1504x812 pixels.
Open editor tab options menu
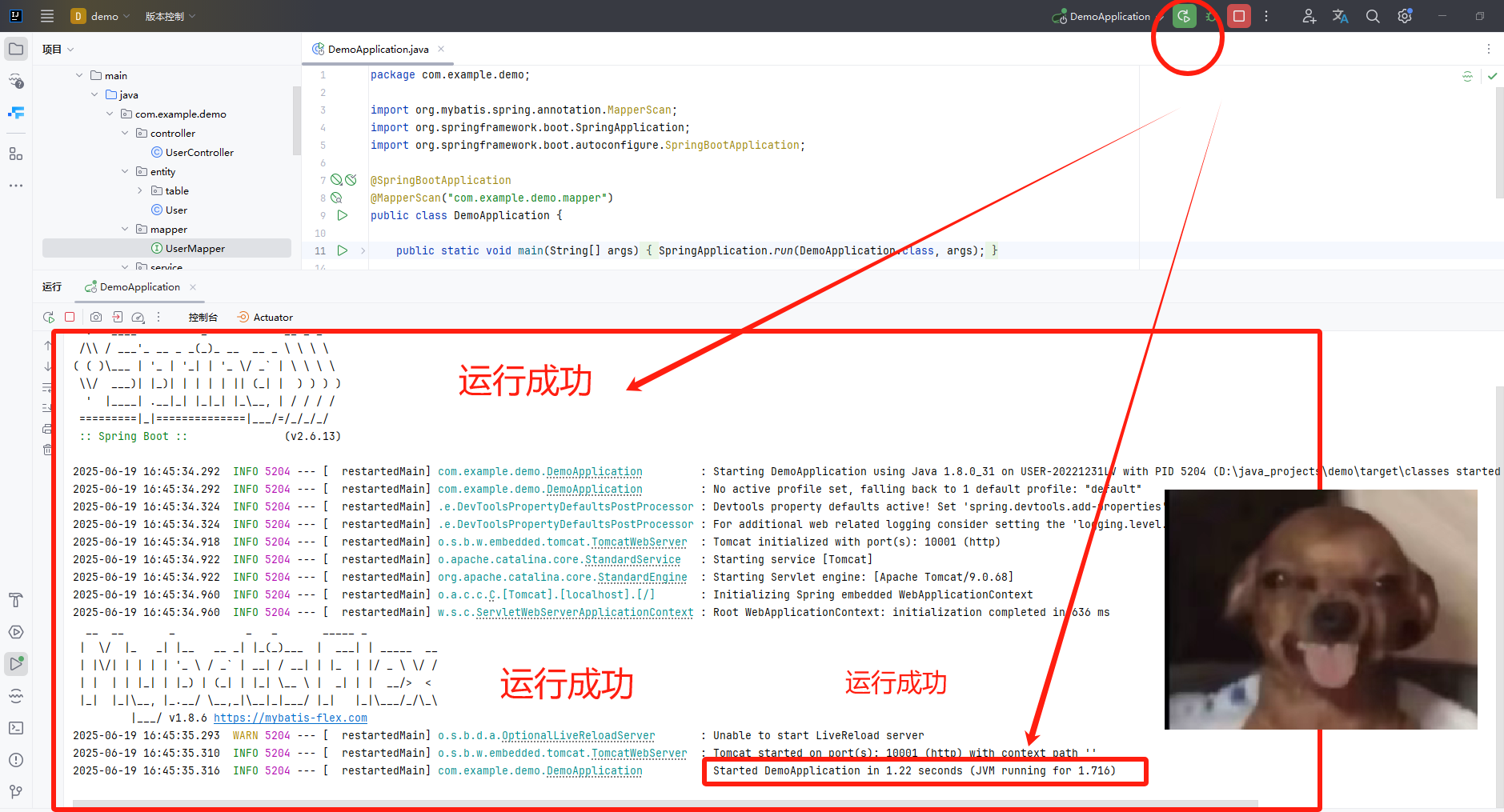tap(1489, 49)
